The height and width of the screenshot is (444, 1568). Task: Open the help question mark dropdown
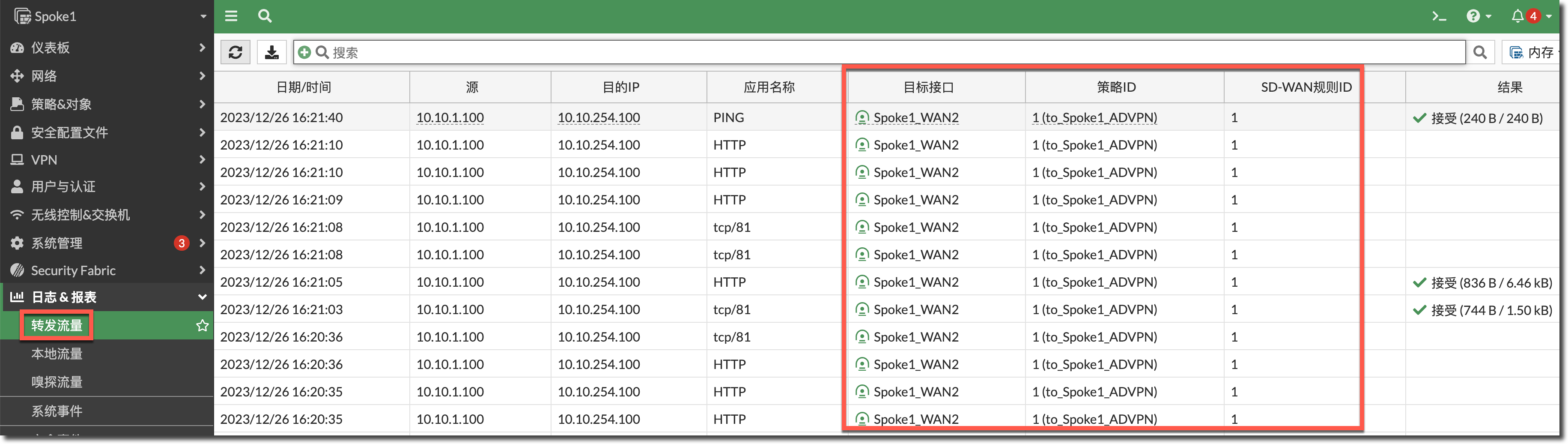pos(1478,16)
